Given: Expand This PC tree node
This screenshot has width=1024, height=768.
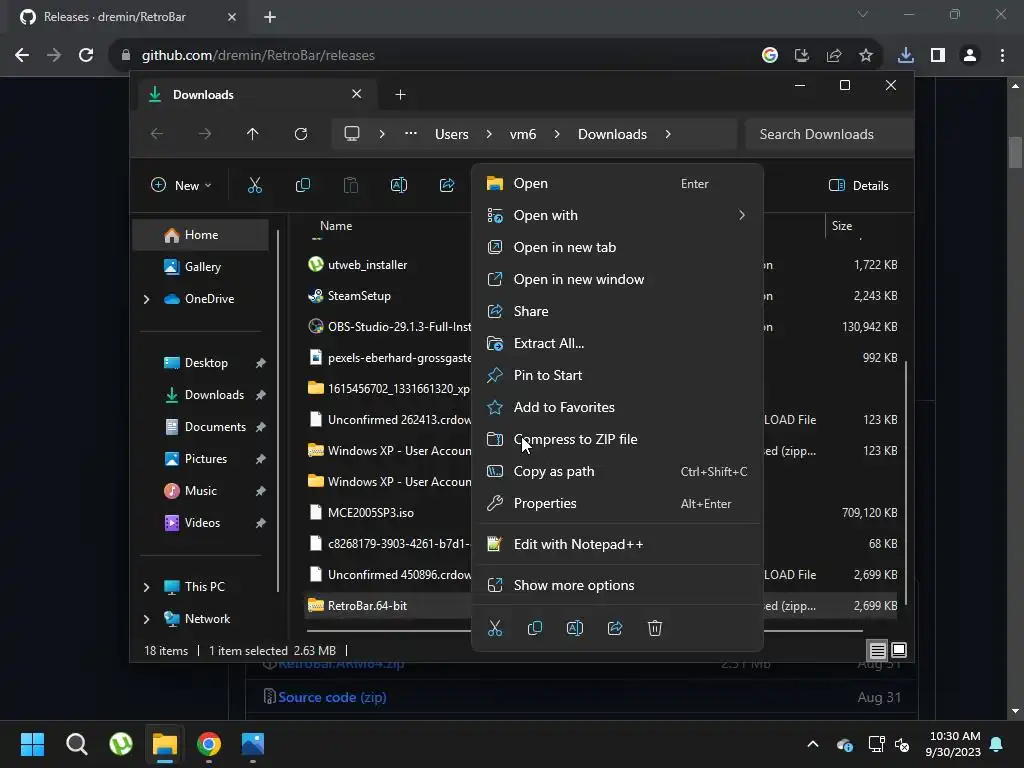Looking at the screenshot, I should pyautogui.click(x=146, y=587).
